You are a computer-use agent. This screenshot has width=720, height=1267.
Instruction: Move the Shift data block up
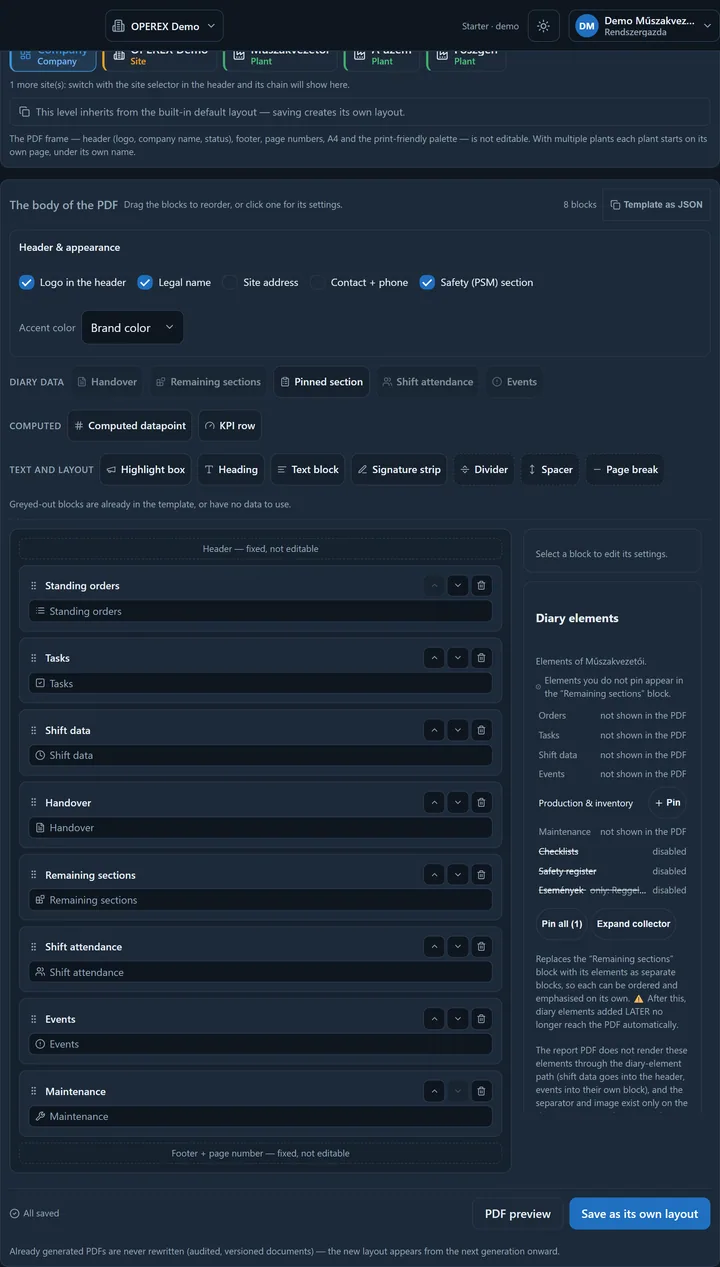(434, 730)
